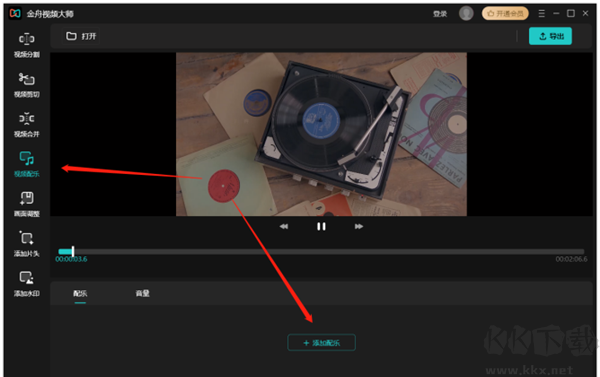600x377 pixels.
Task: Pause the video playback
Action: (321, 227)
